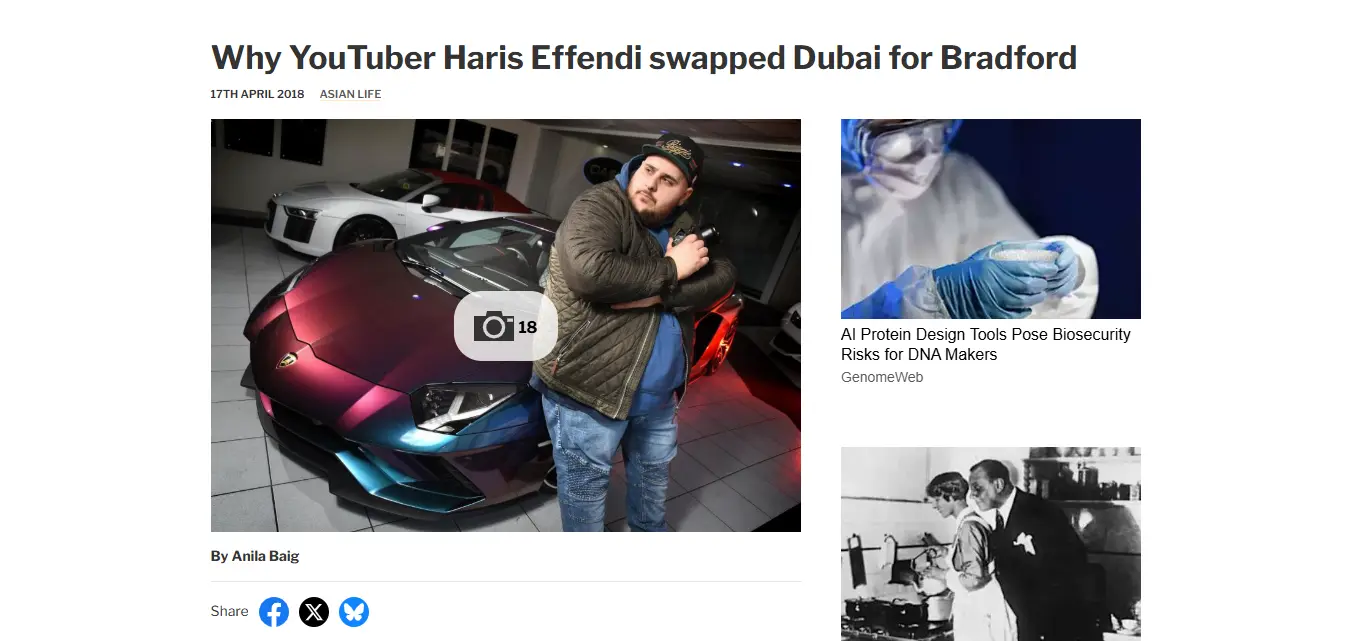Click the Lamborghini badge on the hood

[290, 360]
